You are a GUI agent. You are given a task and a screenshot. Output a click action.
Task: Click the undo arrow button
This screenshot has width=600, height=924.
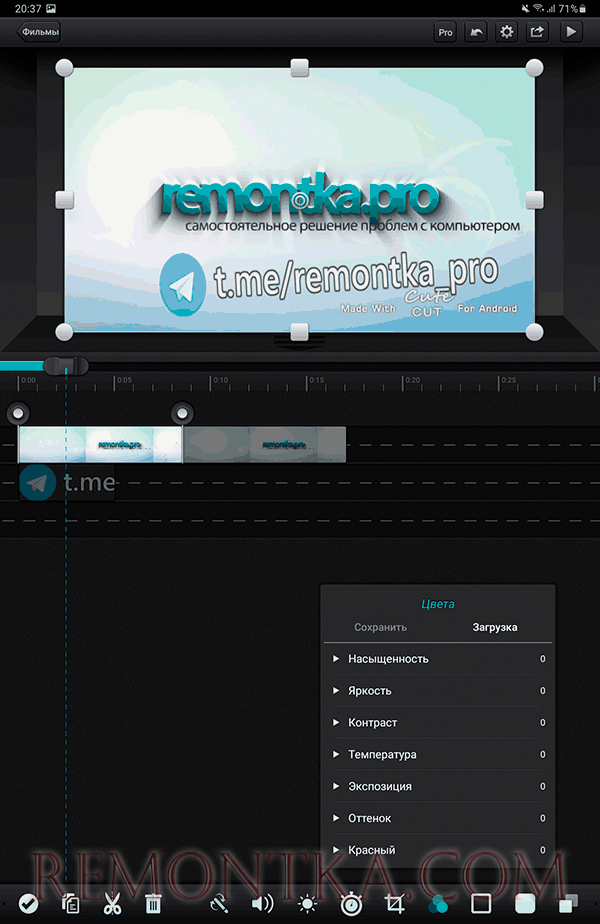point(477,32)
